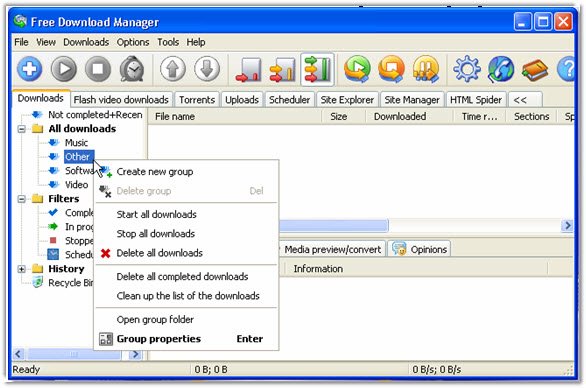This screenshot has height=388, width=586.
Task: Select the Music group in tree
Action: pyautogui.click(x=76, y=143)
